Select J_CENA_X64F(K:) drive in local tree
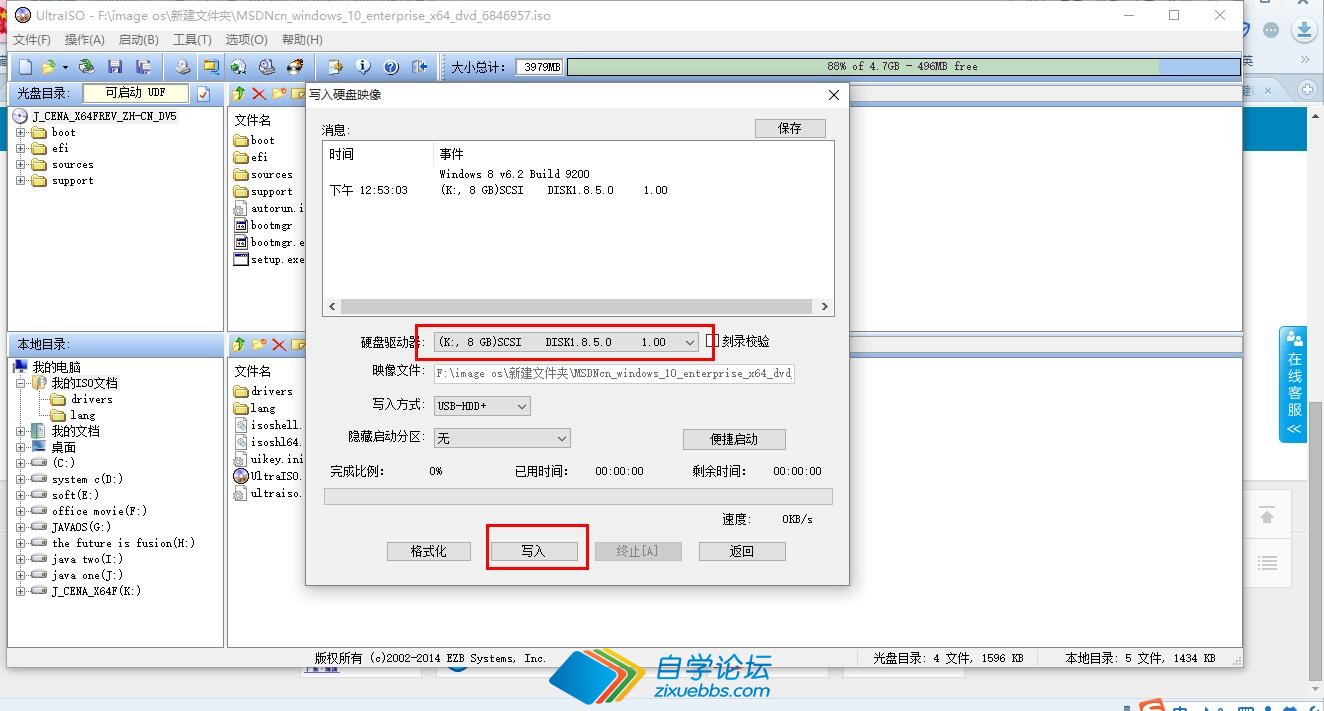Viewport: 1324px width, 711px height. (96, 591)
